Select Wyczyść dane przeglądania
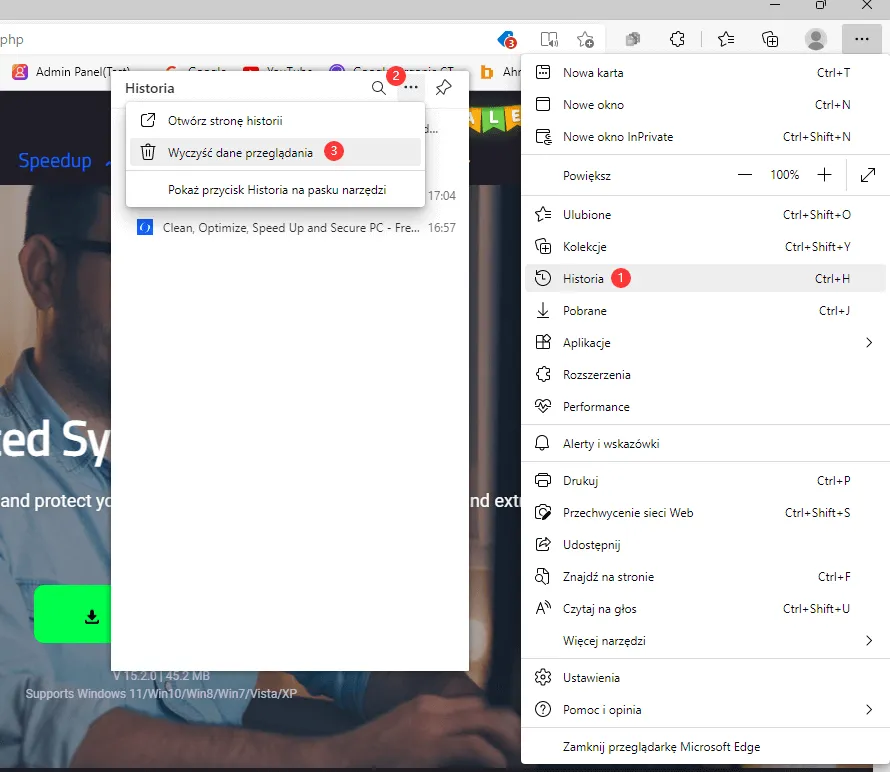 pyautogui.click(x=240, y=153)
